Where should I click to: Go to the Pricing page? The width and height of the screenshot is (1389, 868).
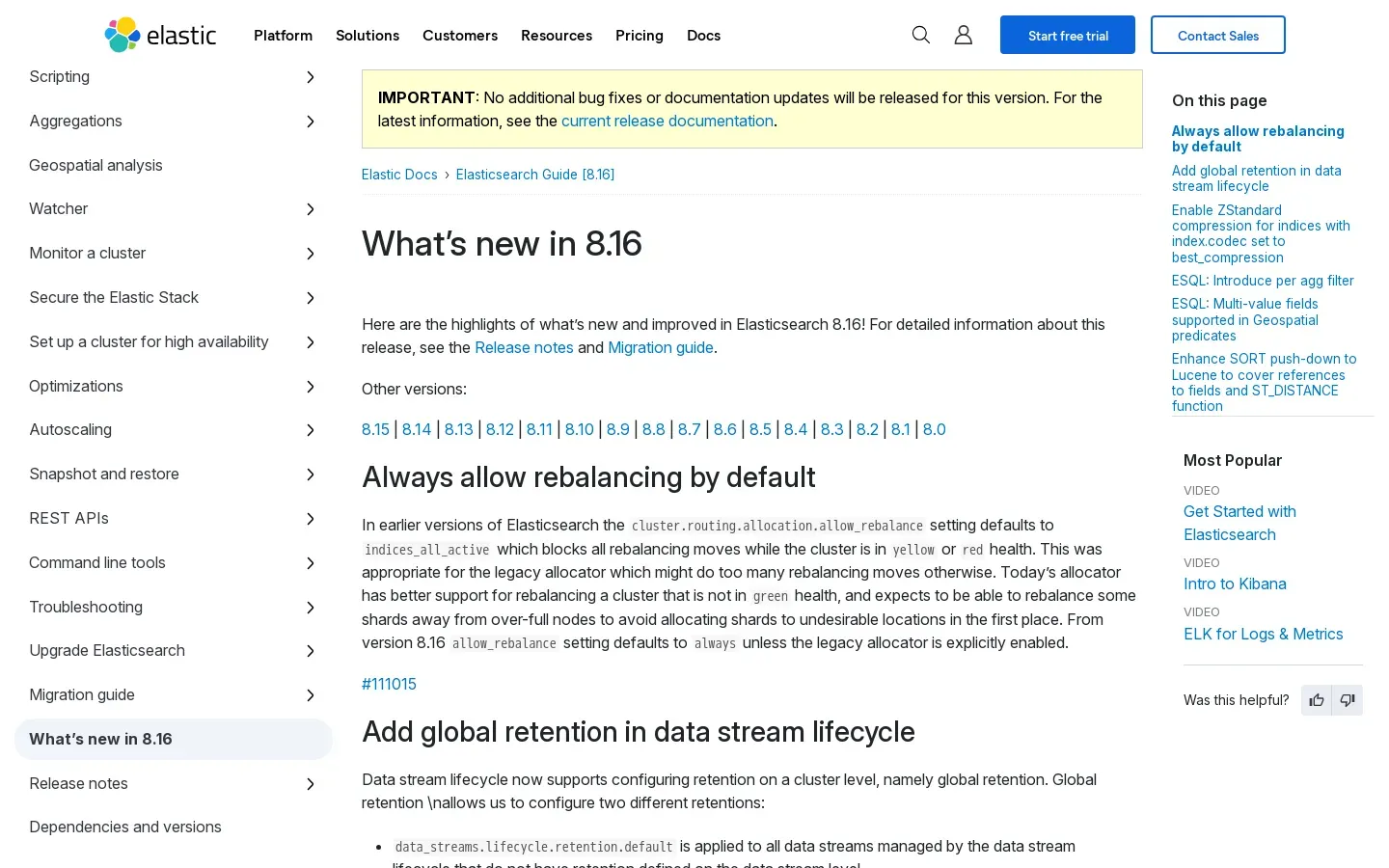click(640, 36)
